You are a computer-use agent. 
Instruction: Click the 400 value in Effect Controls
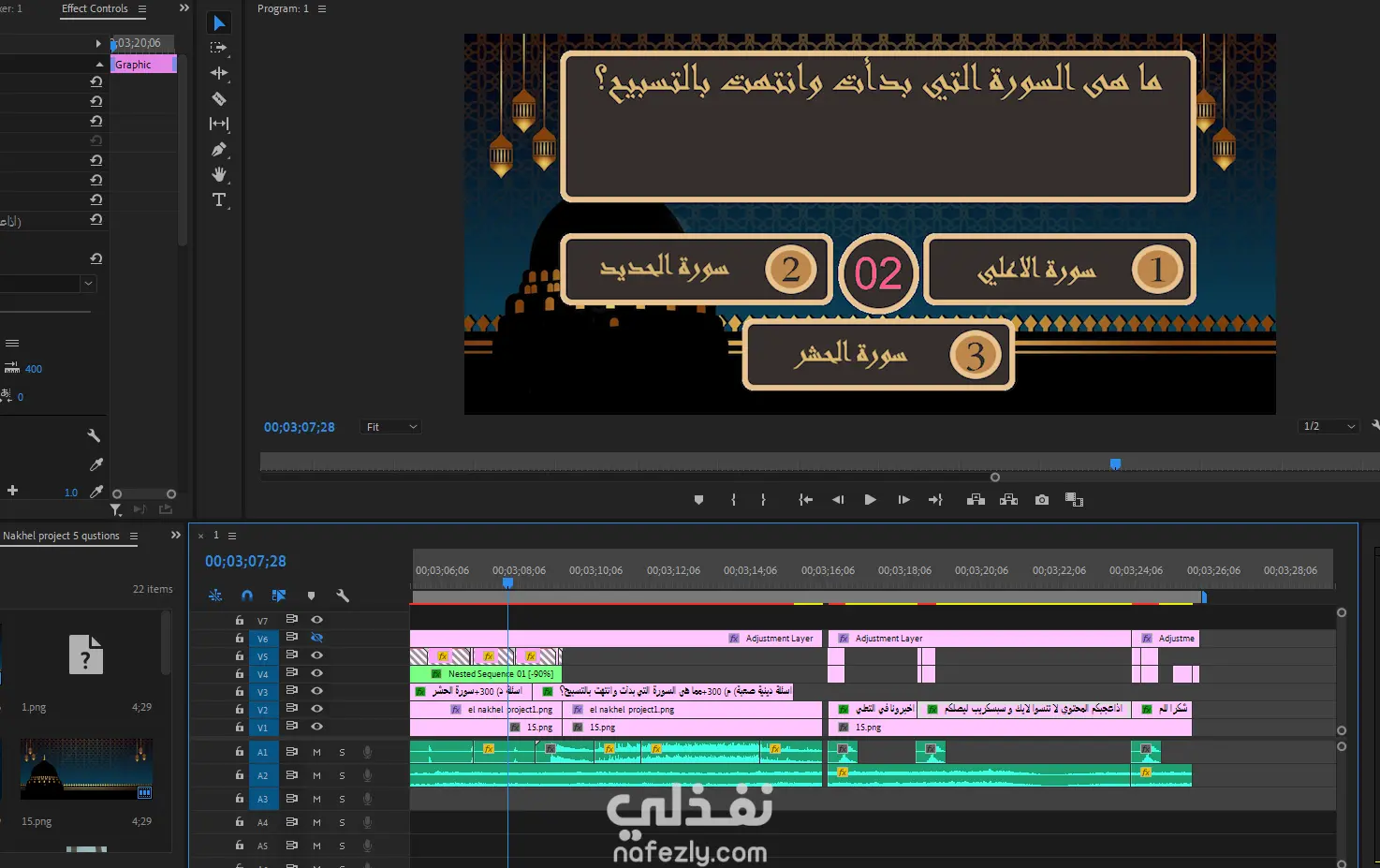(34, 369)
